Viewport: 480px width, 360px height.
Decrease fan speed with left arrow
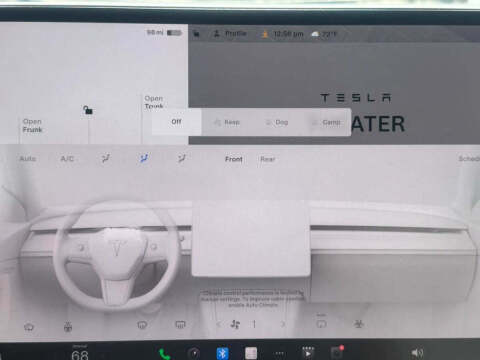pyautogui.click(x=218, y=324)
